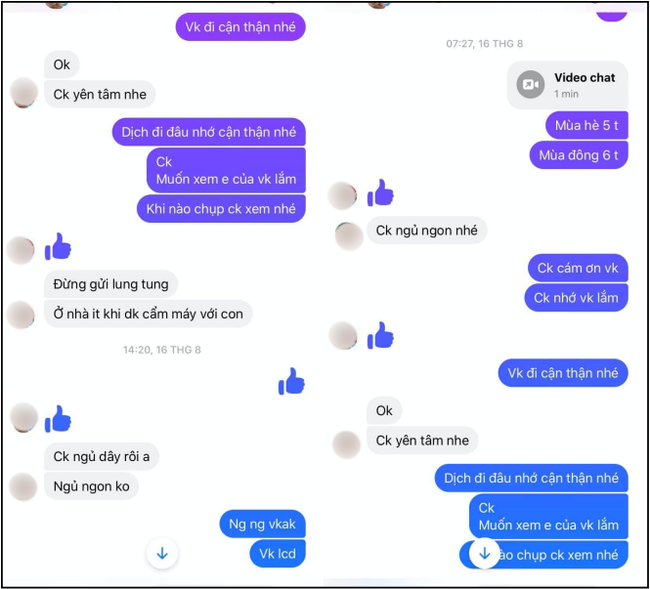This screenshot has height=589, width=650.
Task: Open the 'Video chat 1 min' call entry
Action: tap(568, 85)
